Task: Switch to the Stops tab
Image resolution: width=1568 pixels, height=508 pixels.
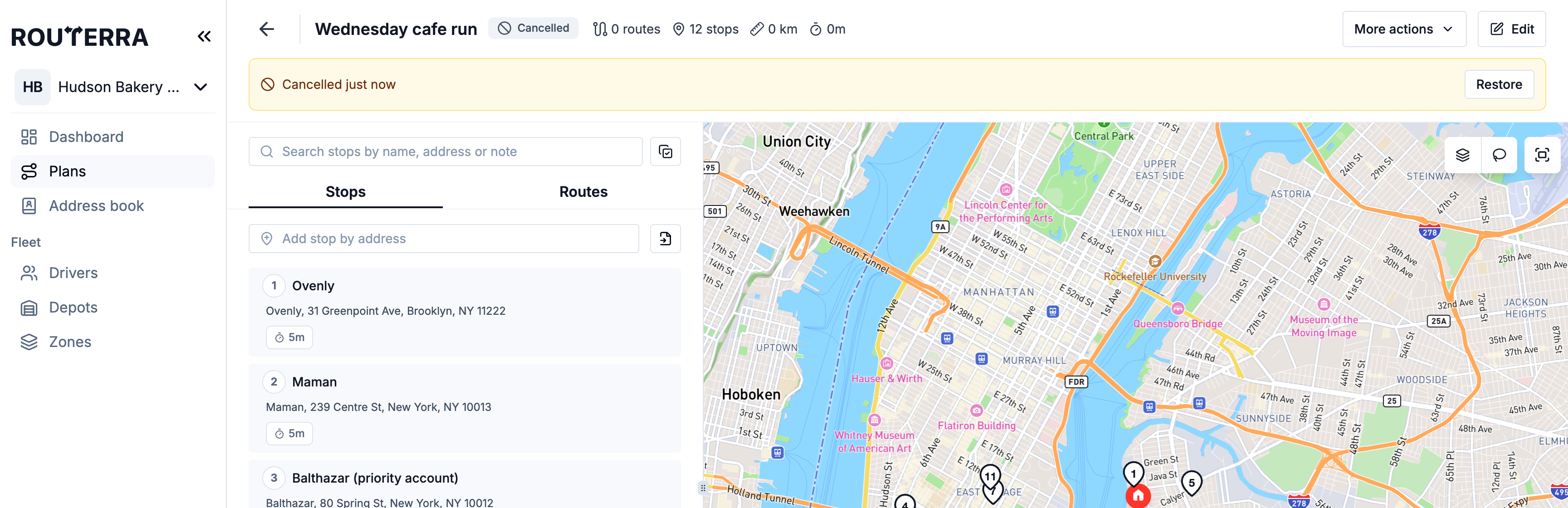Action: point(345,192)
